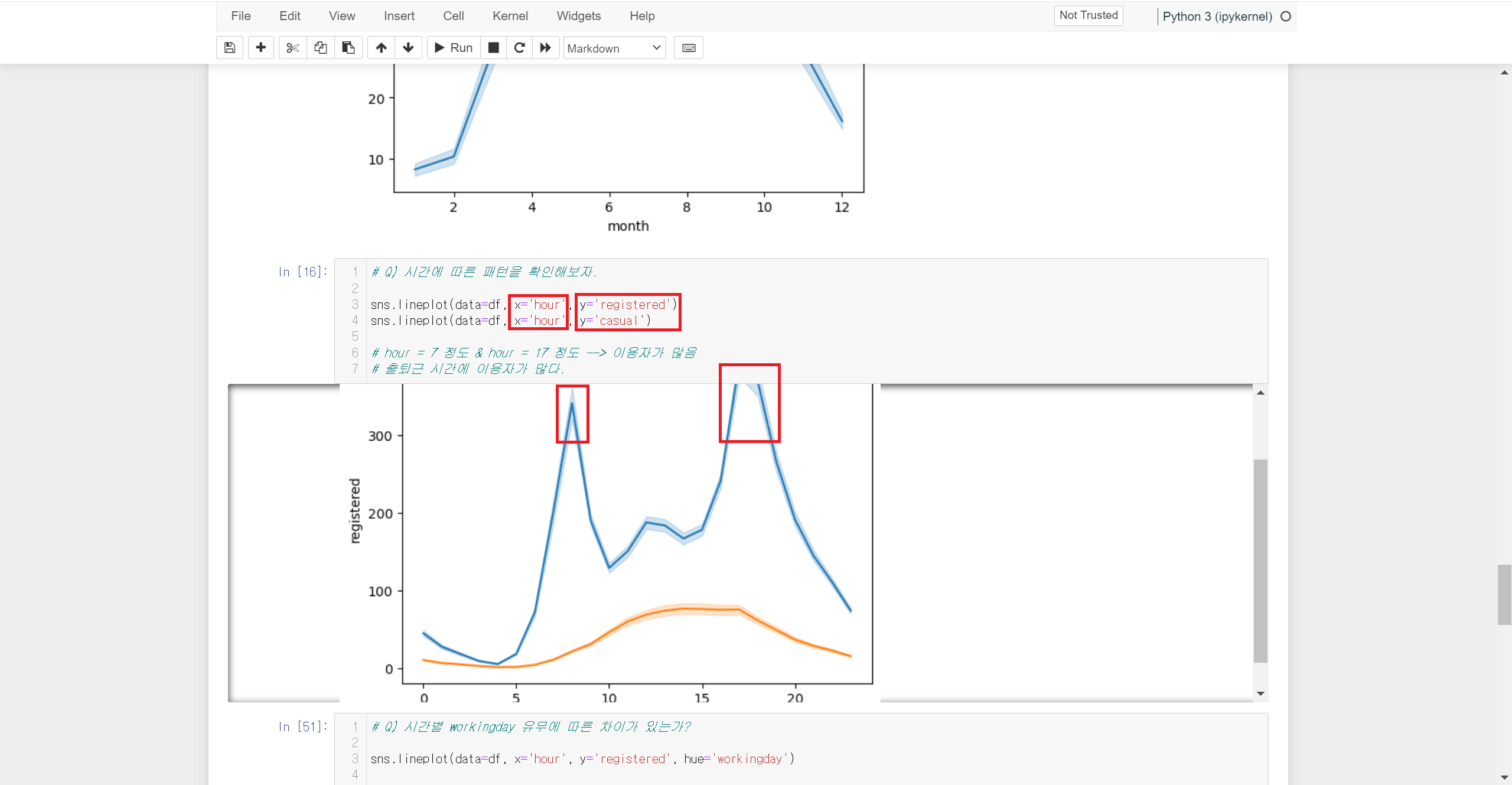Open the Cell menu
Screen dimensions: 1512x785
[453, 16]
